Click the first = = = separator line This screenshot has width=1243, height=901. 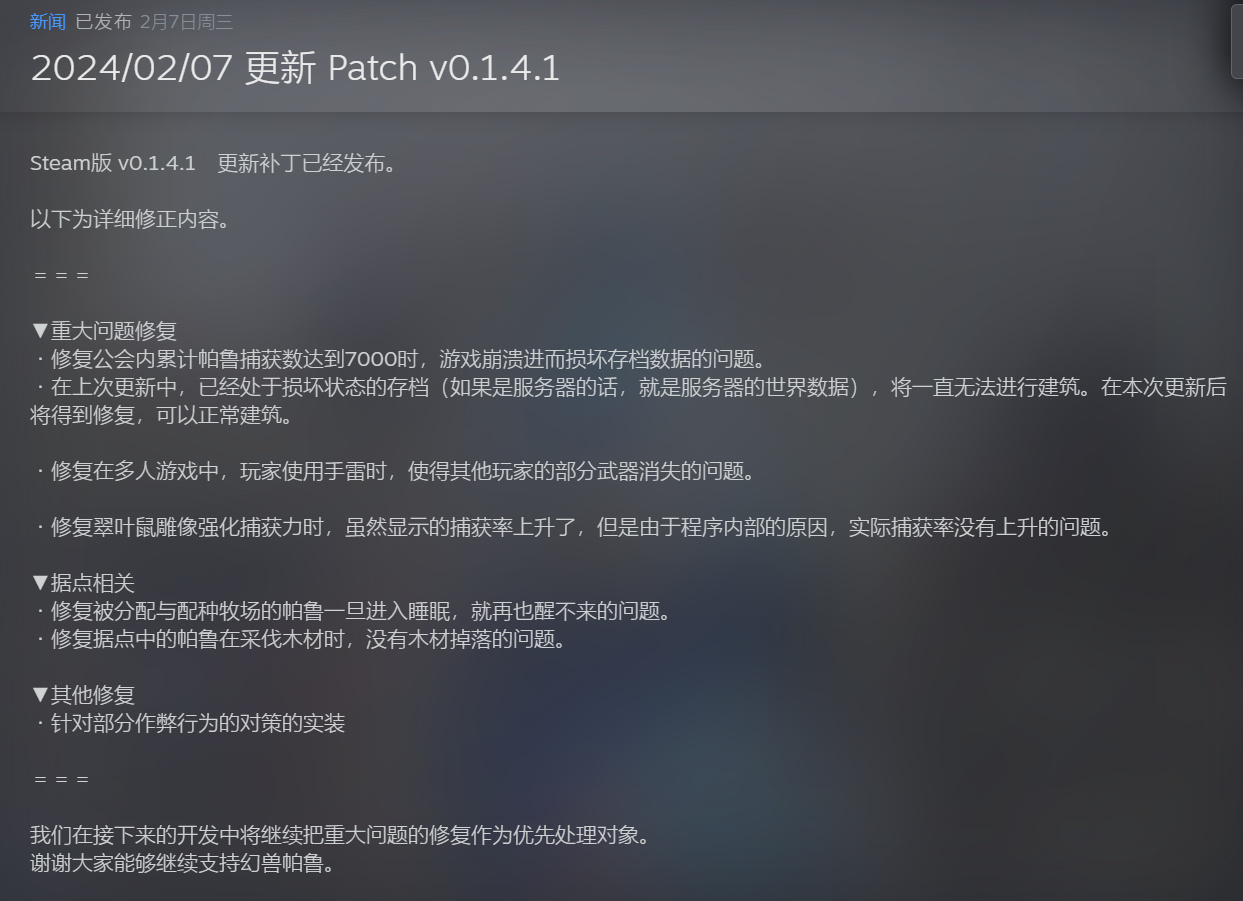coord(61,275)
